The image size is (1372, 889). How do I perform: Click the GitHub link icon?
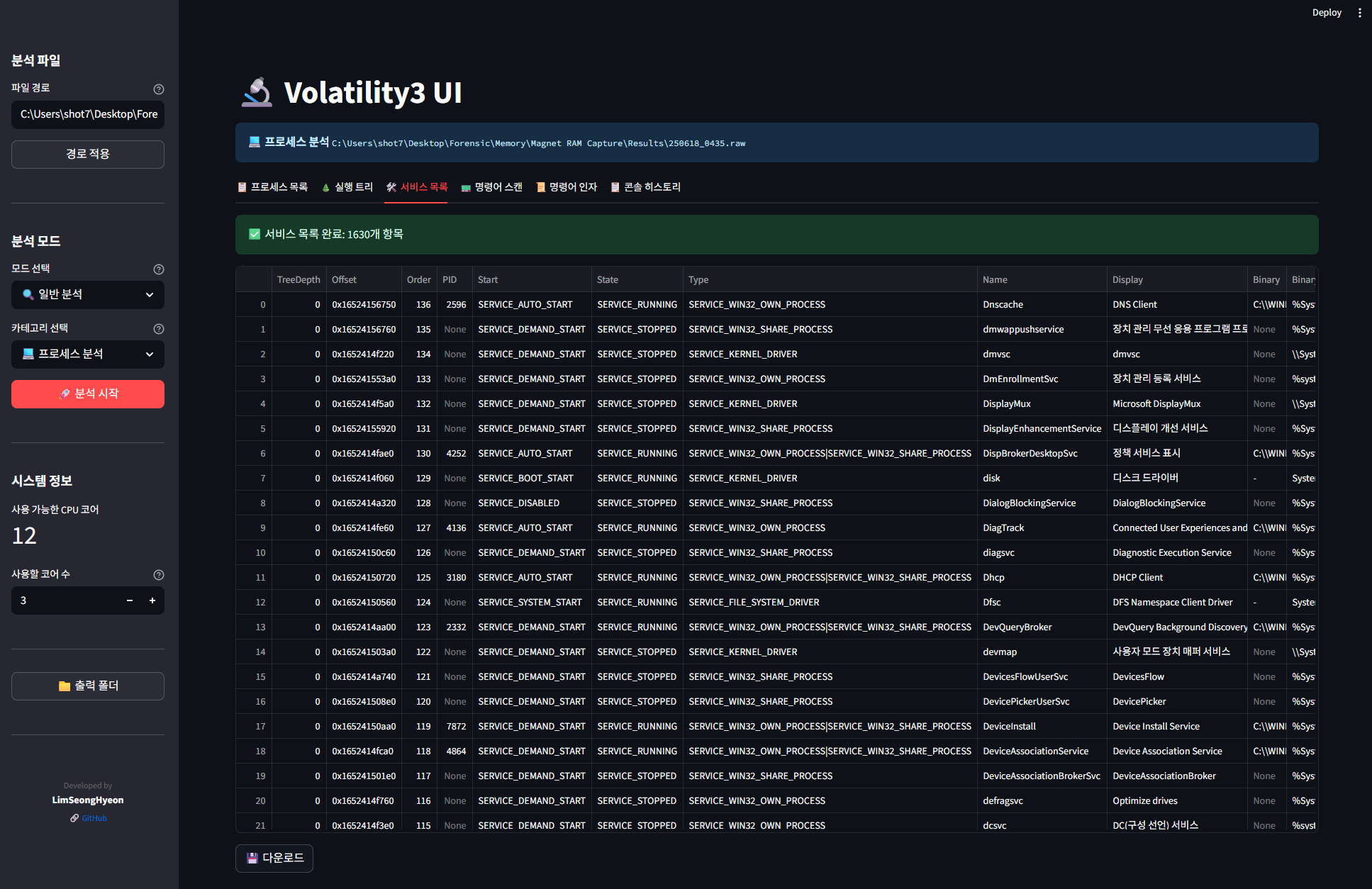tap(74, 818)
